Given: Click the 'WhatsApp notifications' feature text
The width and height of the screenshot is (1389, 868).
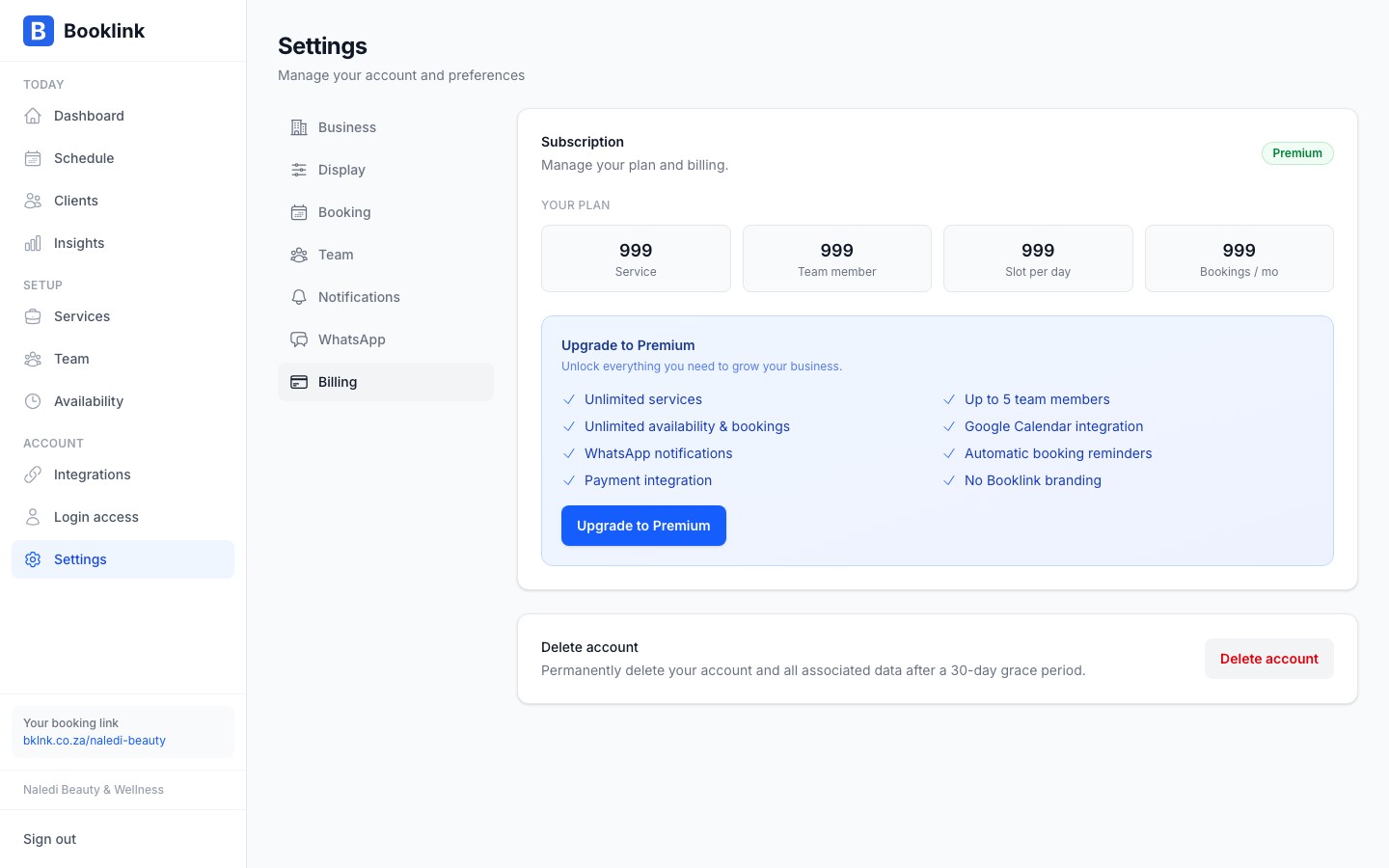Looking at the screenshot, I should click(659, 453).
